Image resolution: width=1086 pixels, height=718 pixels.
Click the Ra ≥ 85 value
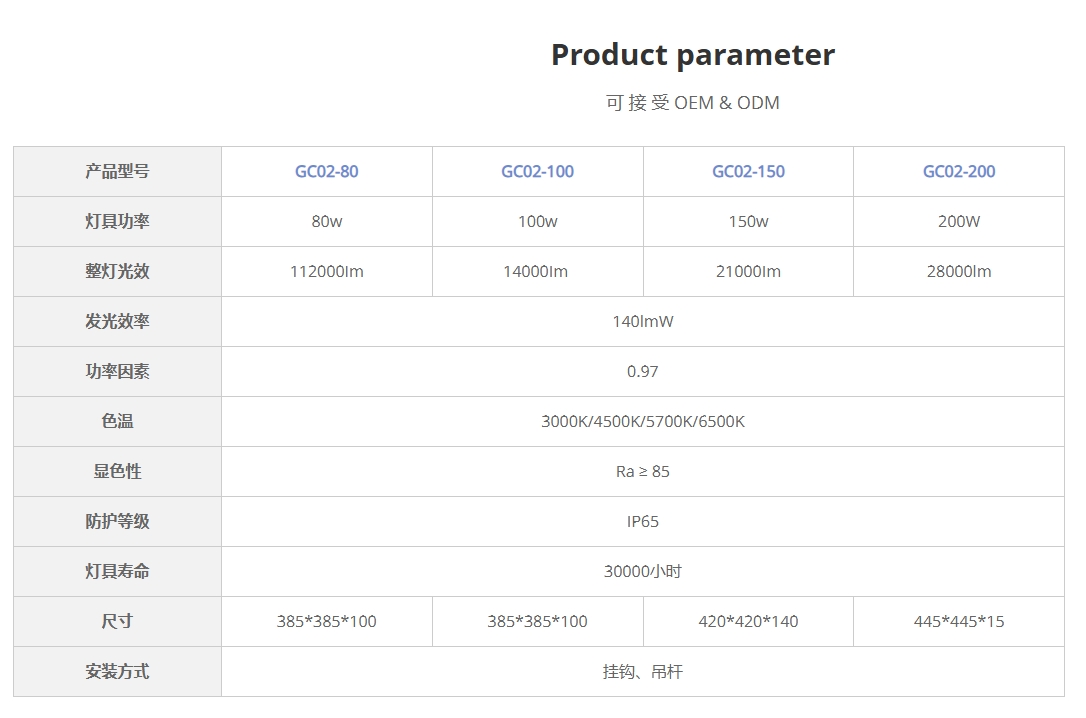(x=642, y=471)
